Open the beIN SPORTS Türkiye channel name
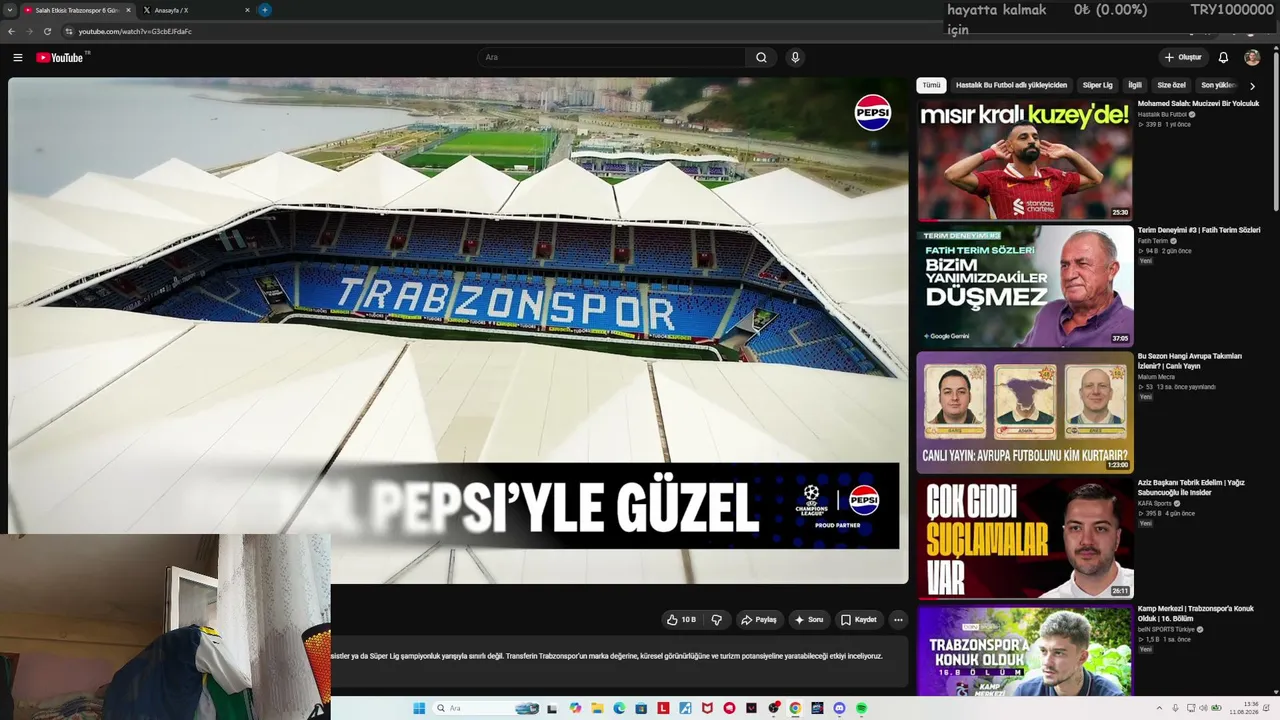1280x720 pixels. 1166,629
